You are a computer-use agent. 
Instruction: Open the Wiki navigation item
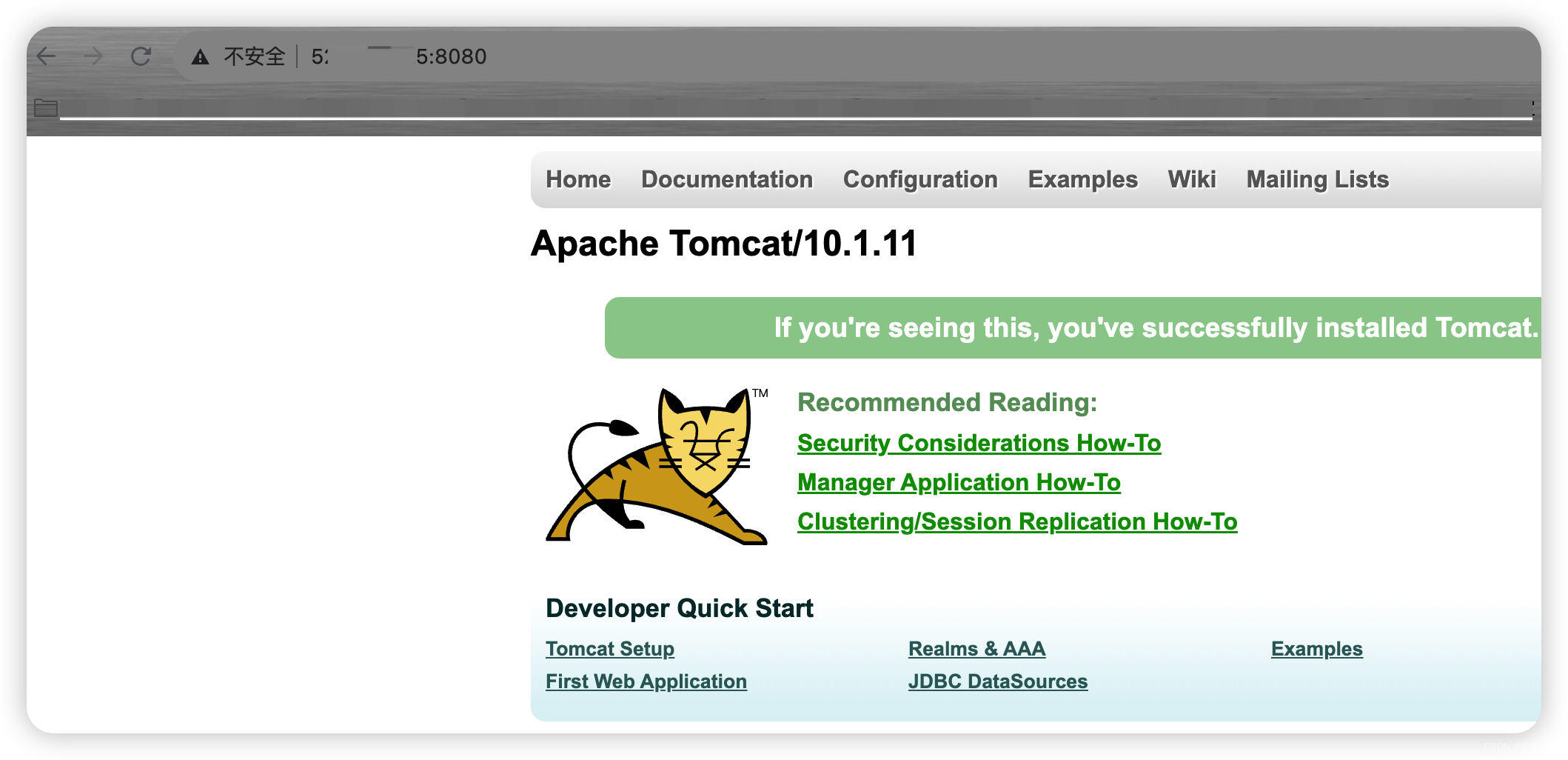[1192, 179]
